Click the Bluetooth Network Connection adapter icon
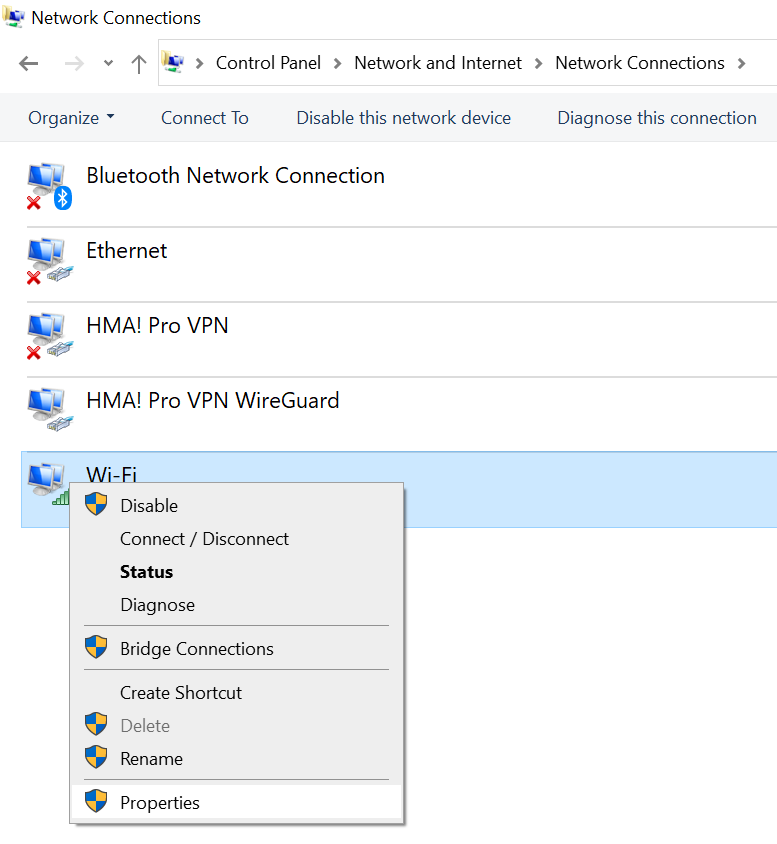This screenshot has width=777, height=844. click(x=47, y=186)
